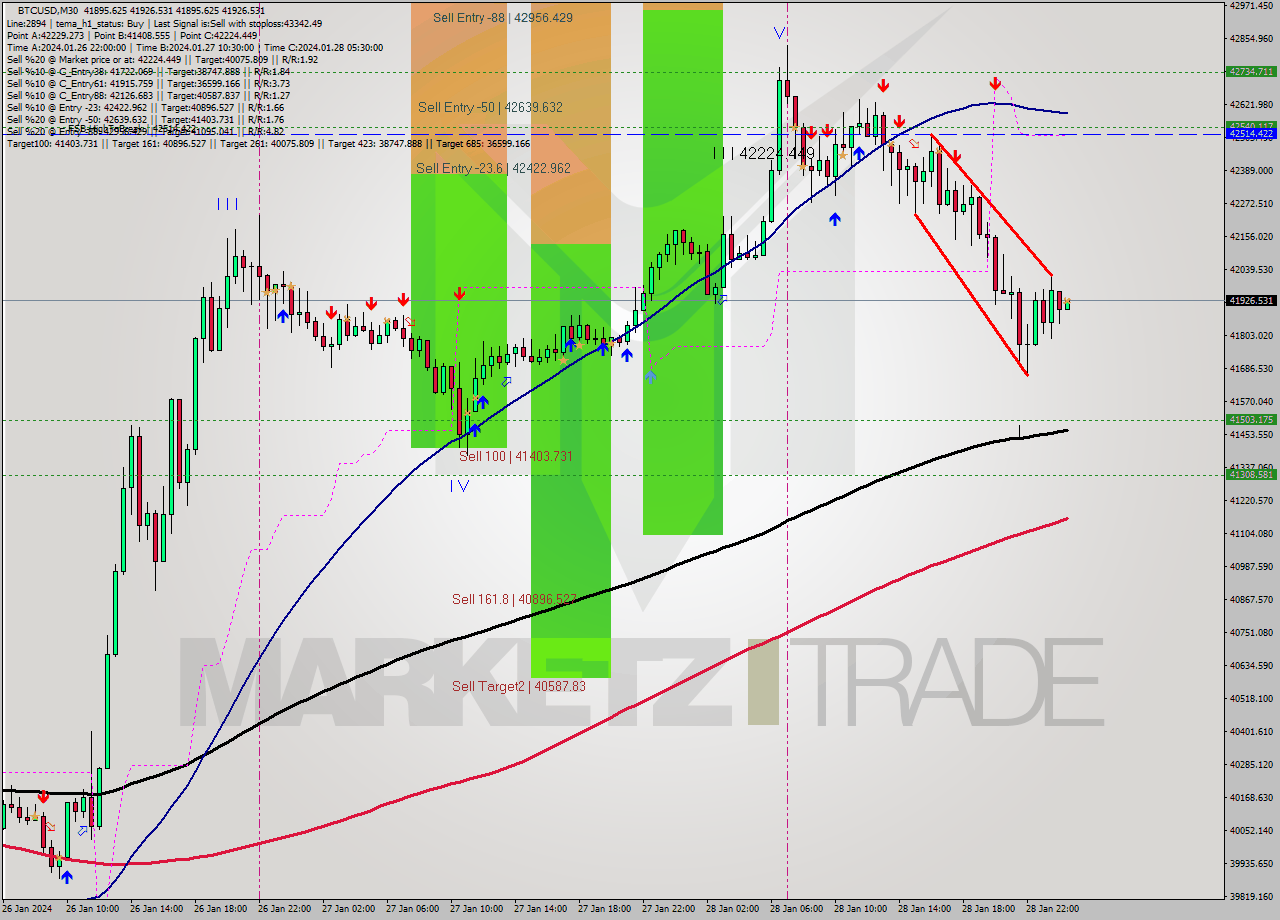
Task: Click the green 42734.711 price tag
Action: point(1251,72)
